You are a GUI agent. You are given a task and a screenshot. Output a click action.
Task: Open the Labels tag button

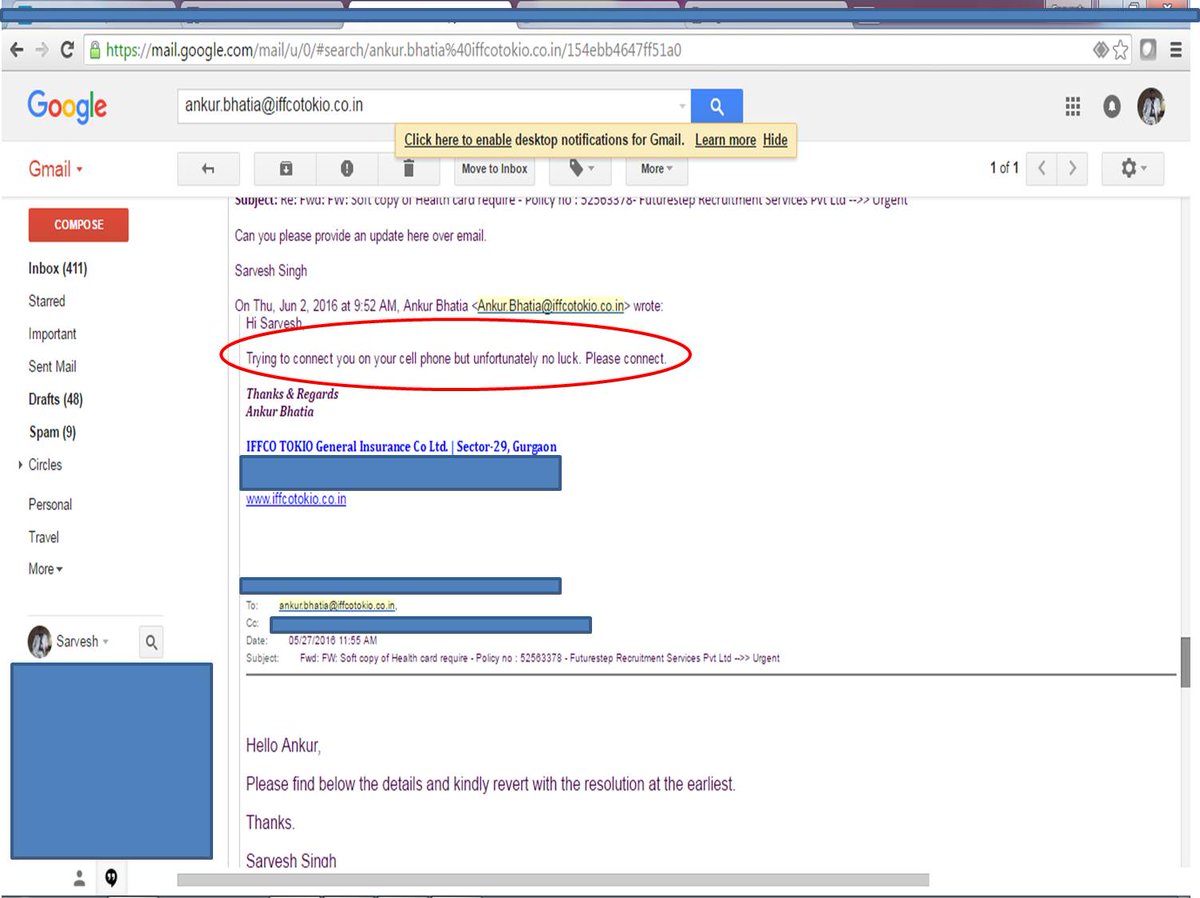click(580, 169)
